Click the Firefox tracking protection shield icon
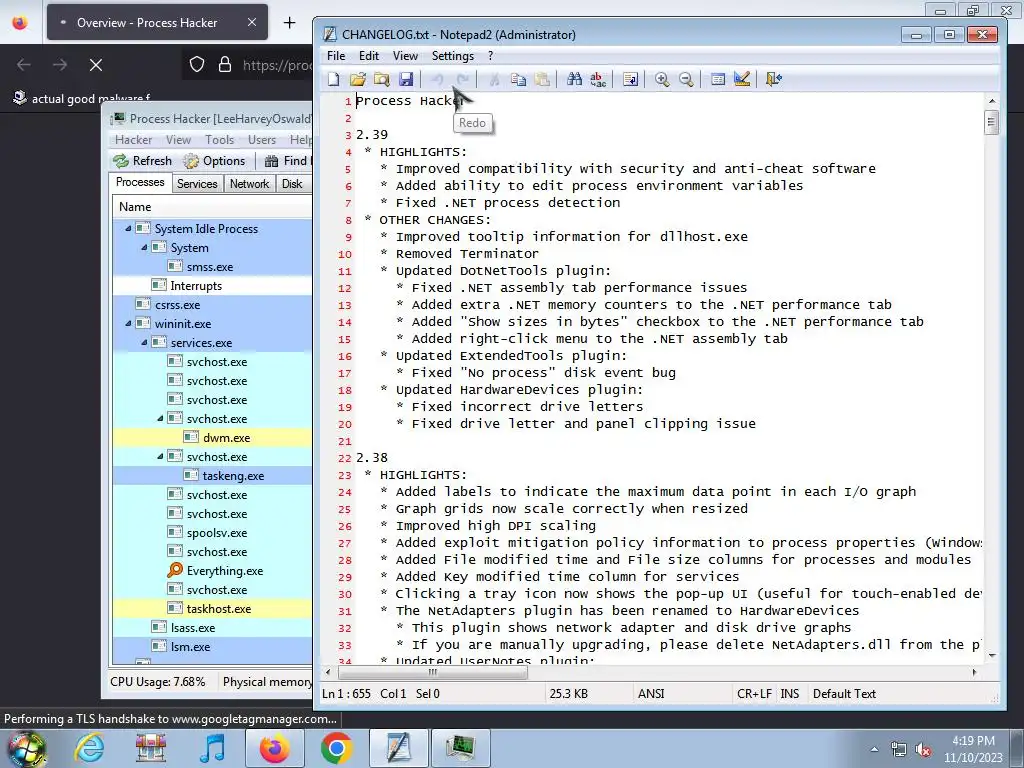Image resolution: width=1024 pixels, height=768 pixels. pos(197,65)
